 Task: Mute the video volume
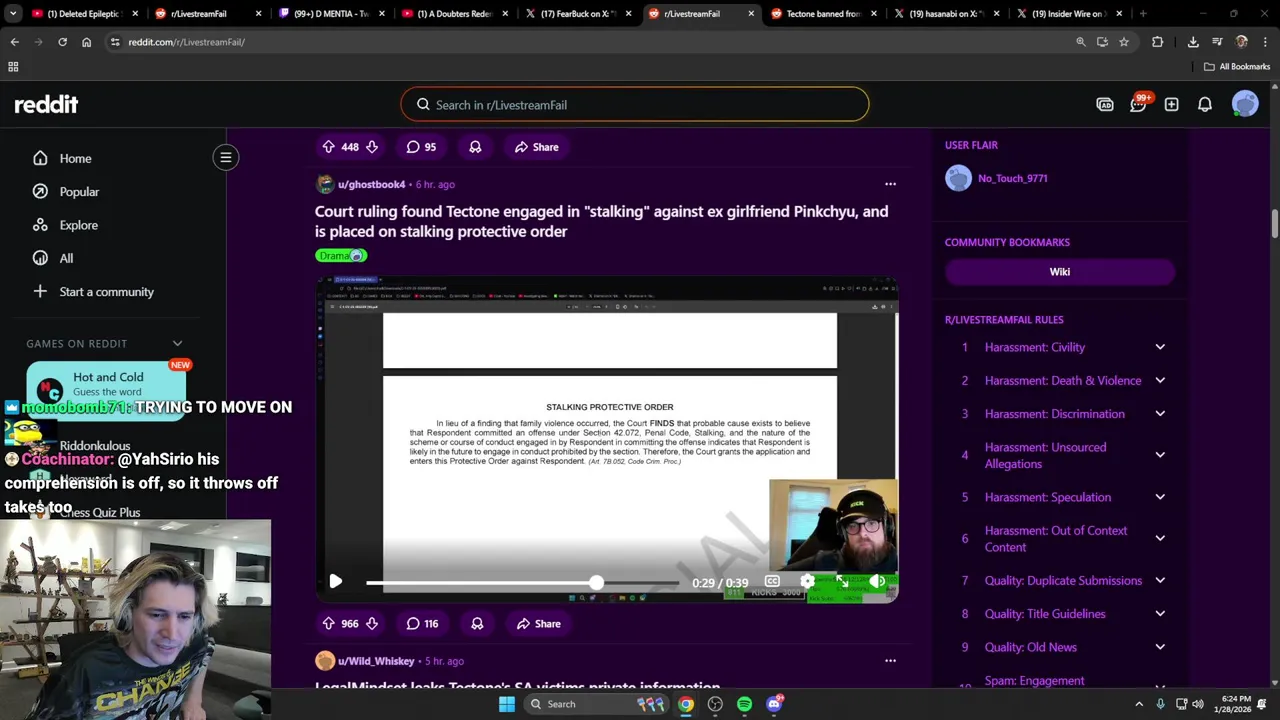[x=877, y=582]
